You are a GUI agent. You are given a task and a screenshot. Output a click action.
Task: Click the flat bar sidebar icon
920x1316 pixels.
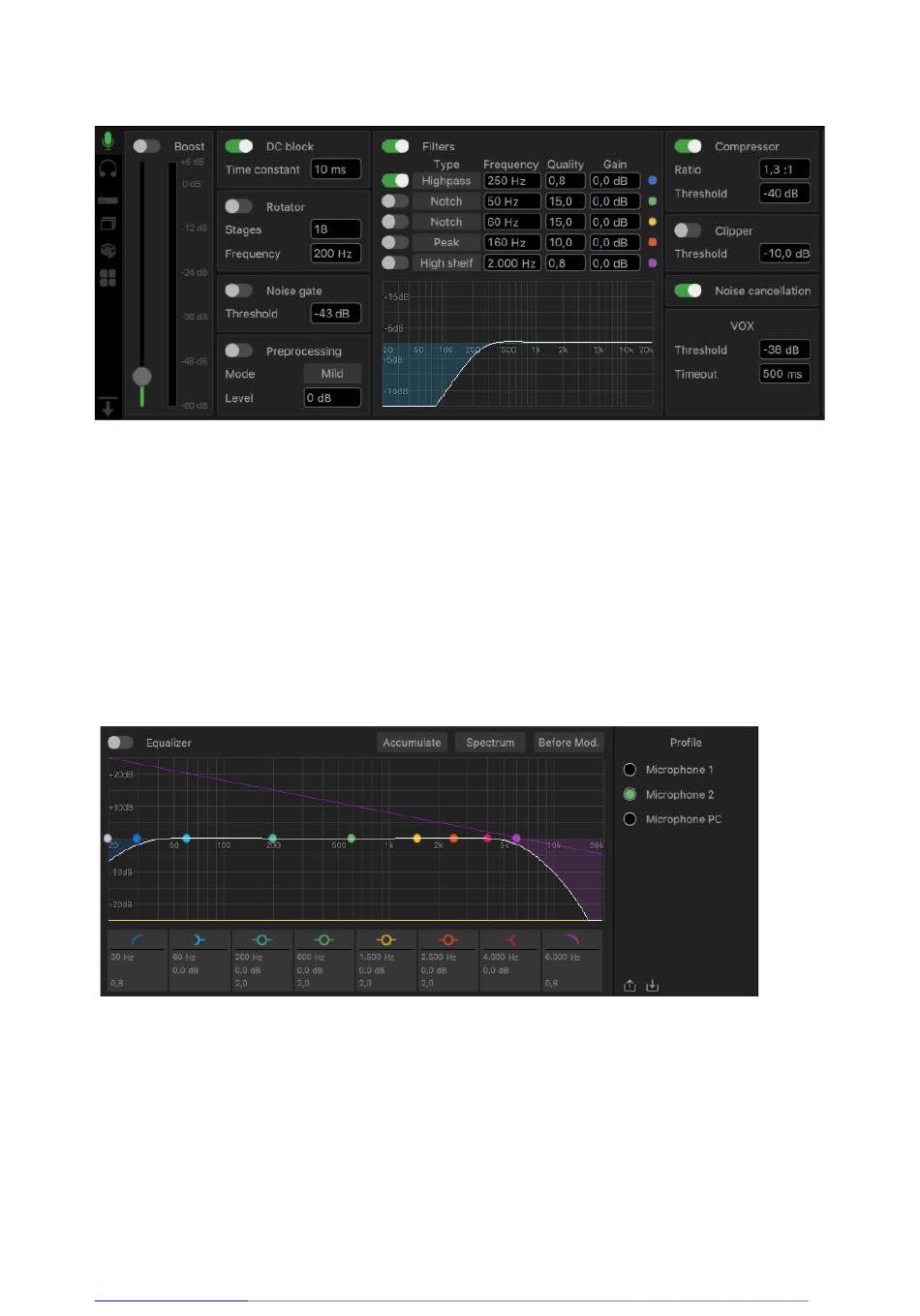pyautogui.click(x=107, y=199)
